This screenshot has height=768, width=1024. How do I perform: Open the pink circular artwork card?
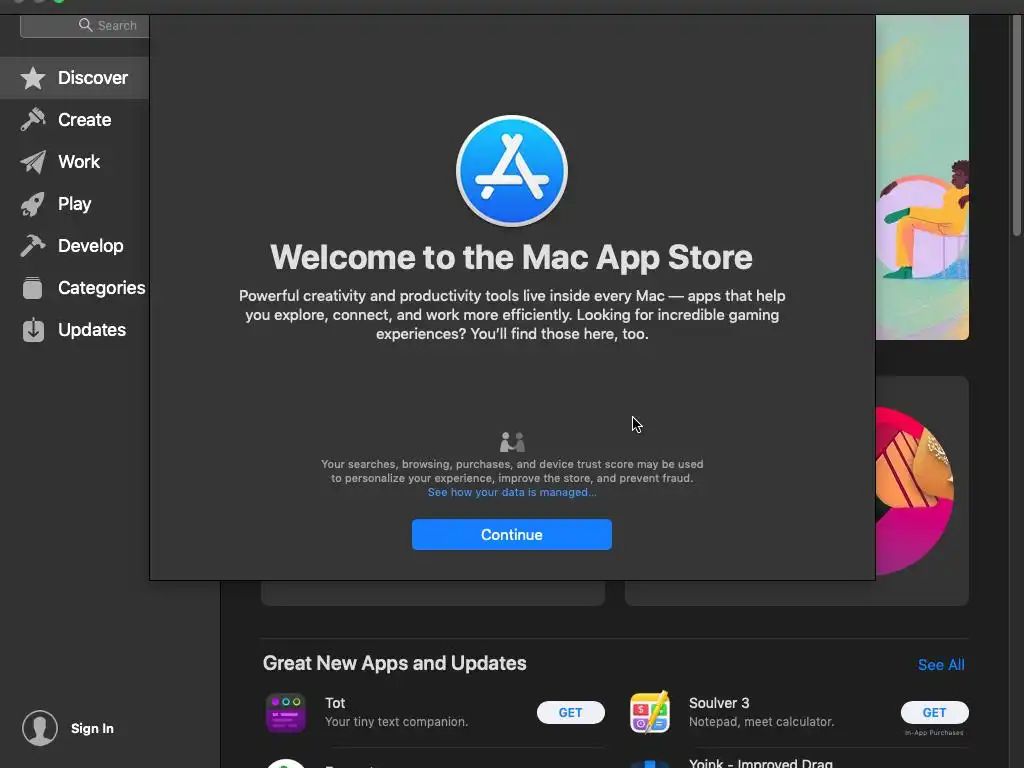[x=922, y=490]
